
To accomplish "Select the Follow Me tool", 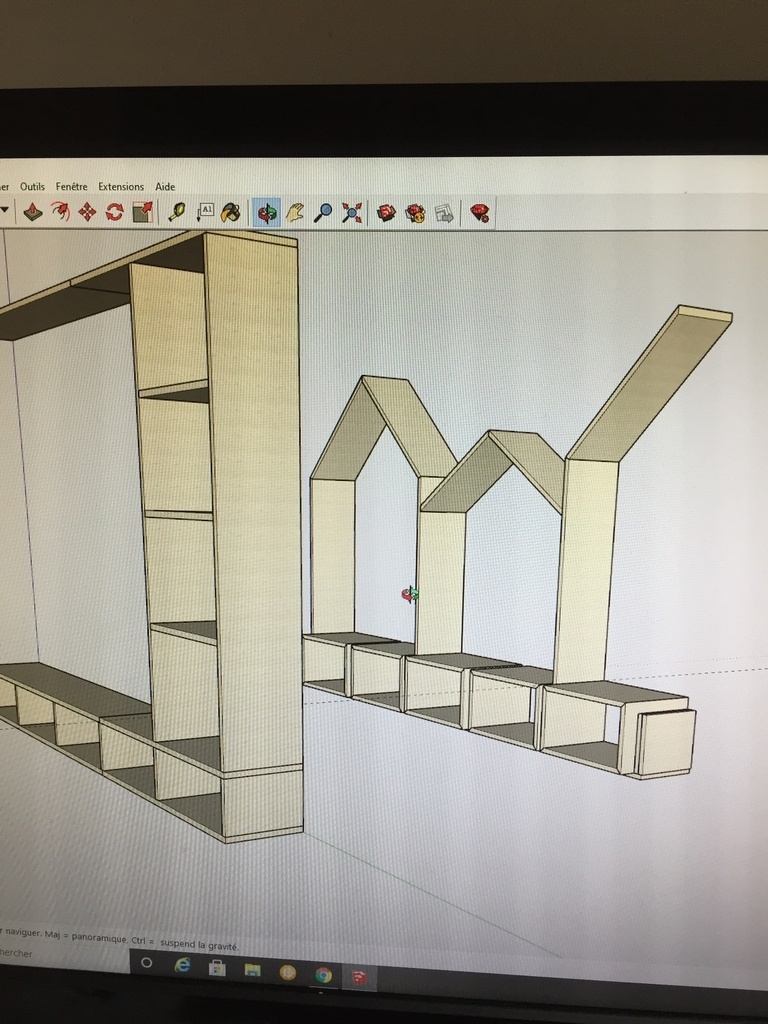I will [60, 212].
